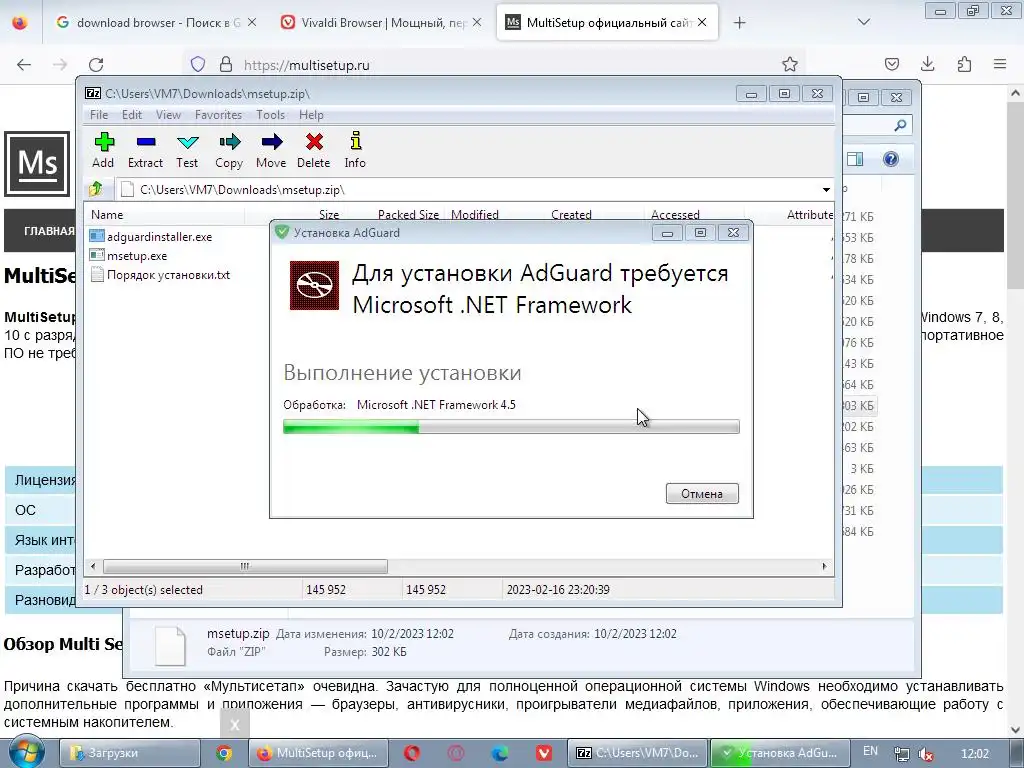1024x768 pixels.
Task: Click the Add button in 7-Zip toolbar
Action: 103,150
